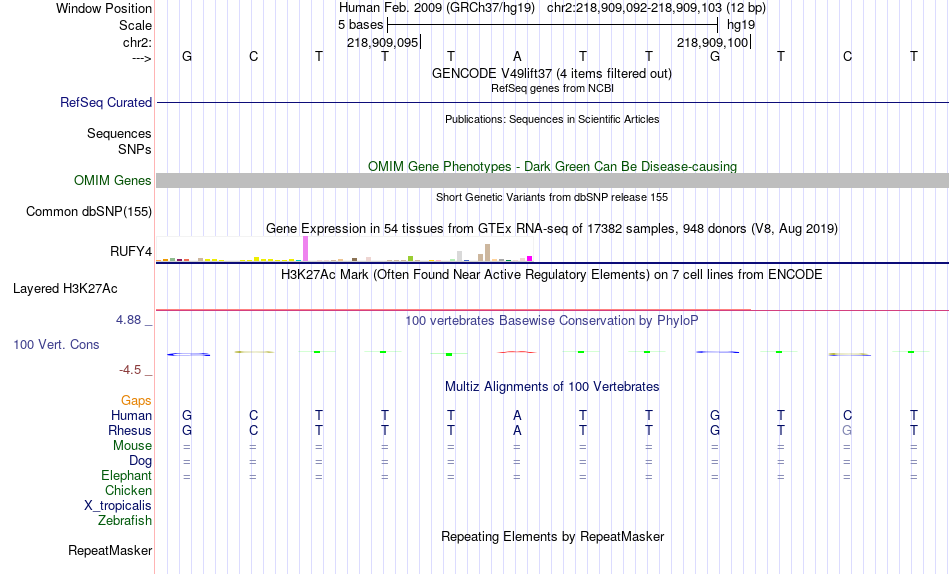Select the RUFY4 GTEx track label
950x574 pixels.
[x=130, y=252]
